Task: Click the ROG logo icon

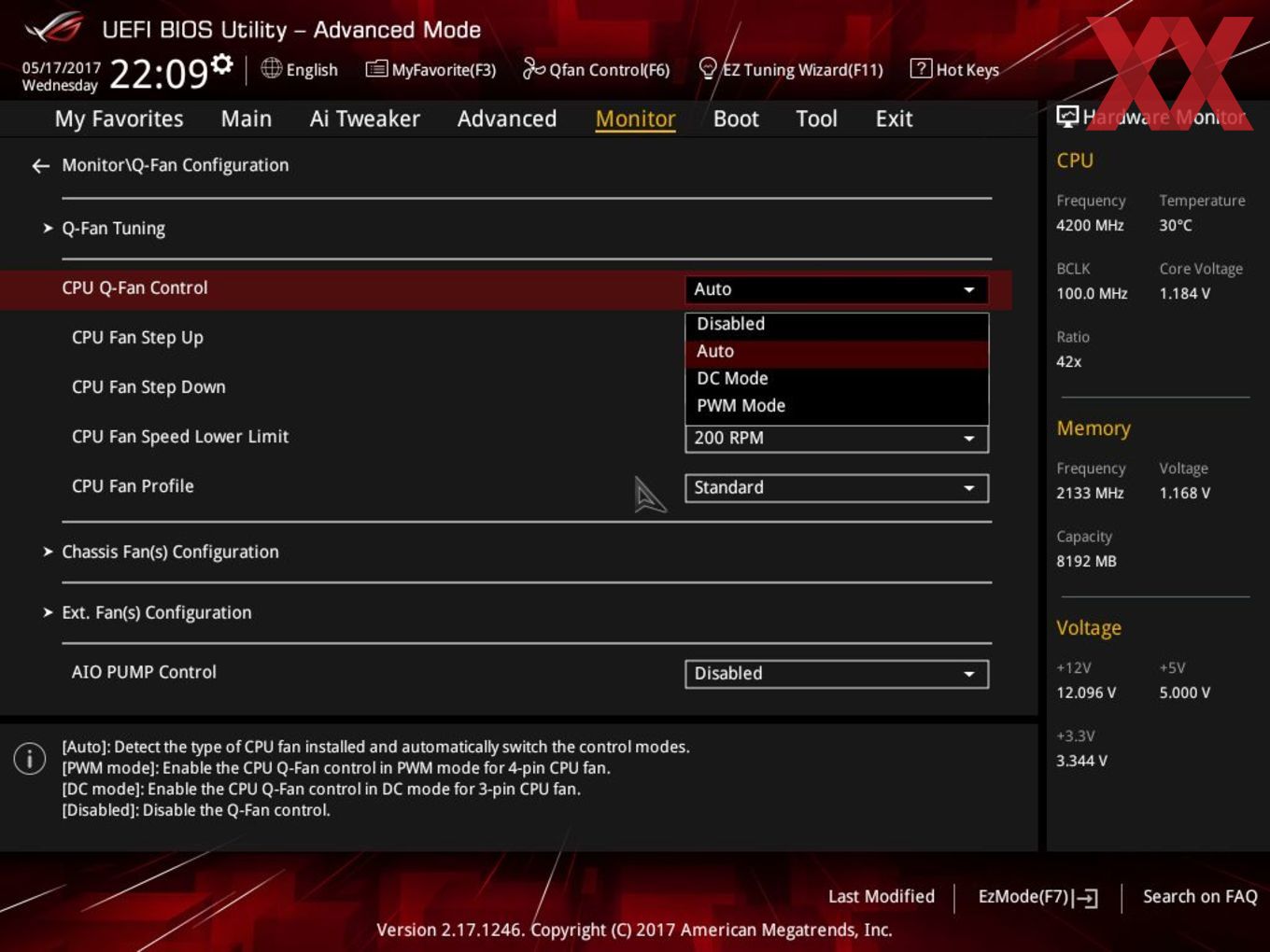Action: click(x=53, y=27)
